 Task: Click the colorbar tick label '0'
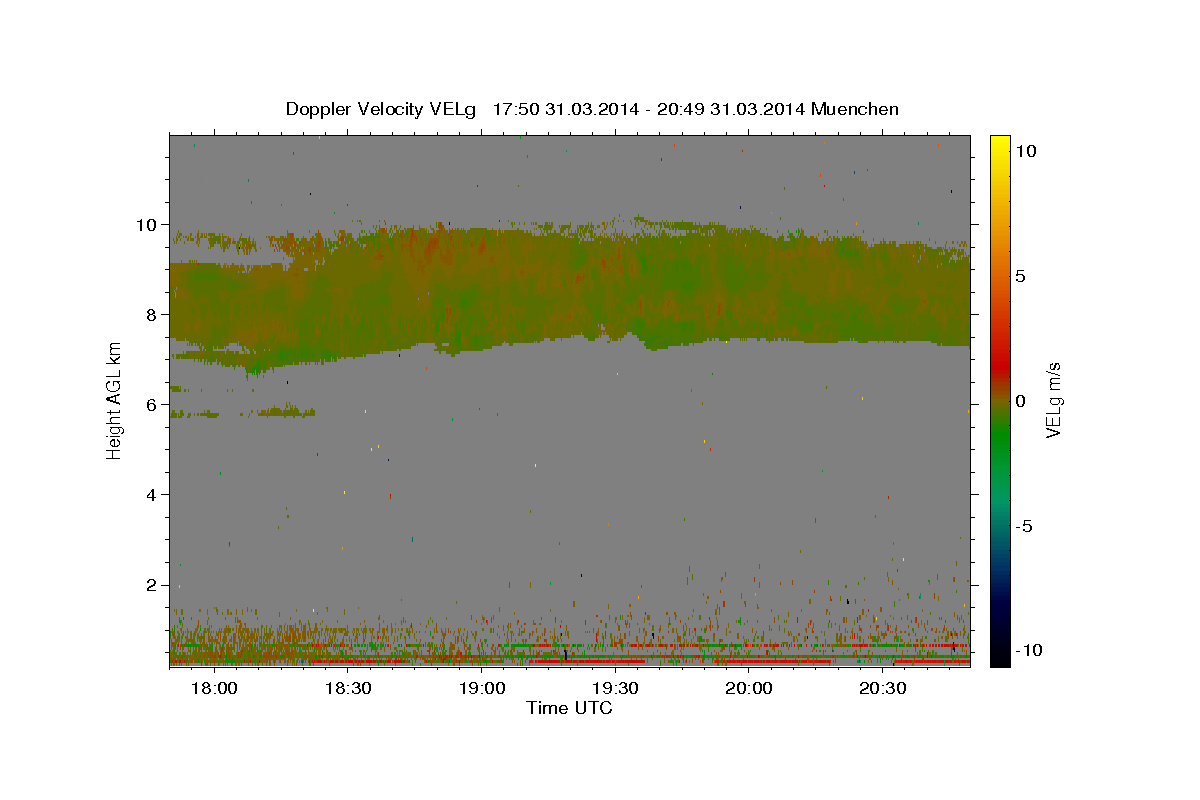point(1021,400)
